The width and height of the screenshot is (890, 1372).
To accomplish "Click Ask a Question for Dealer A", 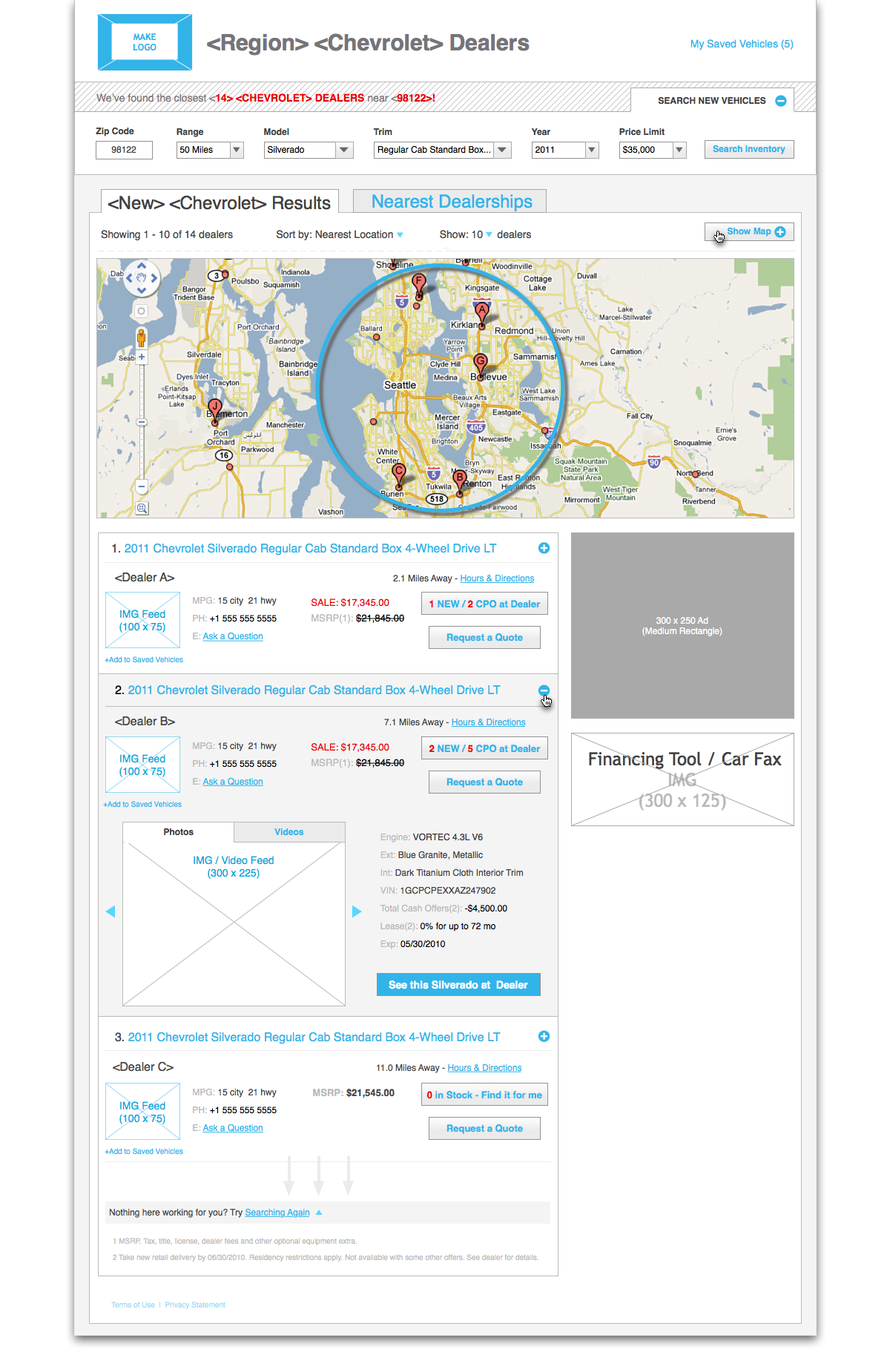I will pos(233,636).
